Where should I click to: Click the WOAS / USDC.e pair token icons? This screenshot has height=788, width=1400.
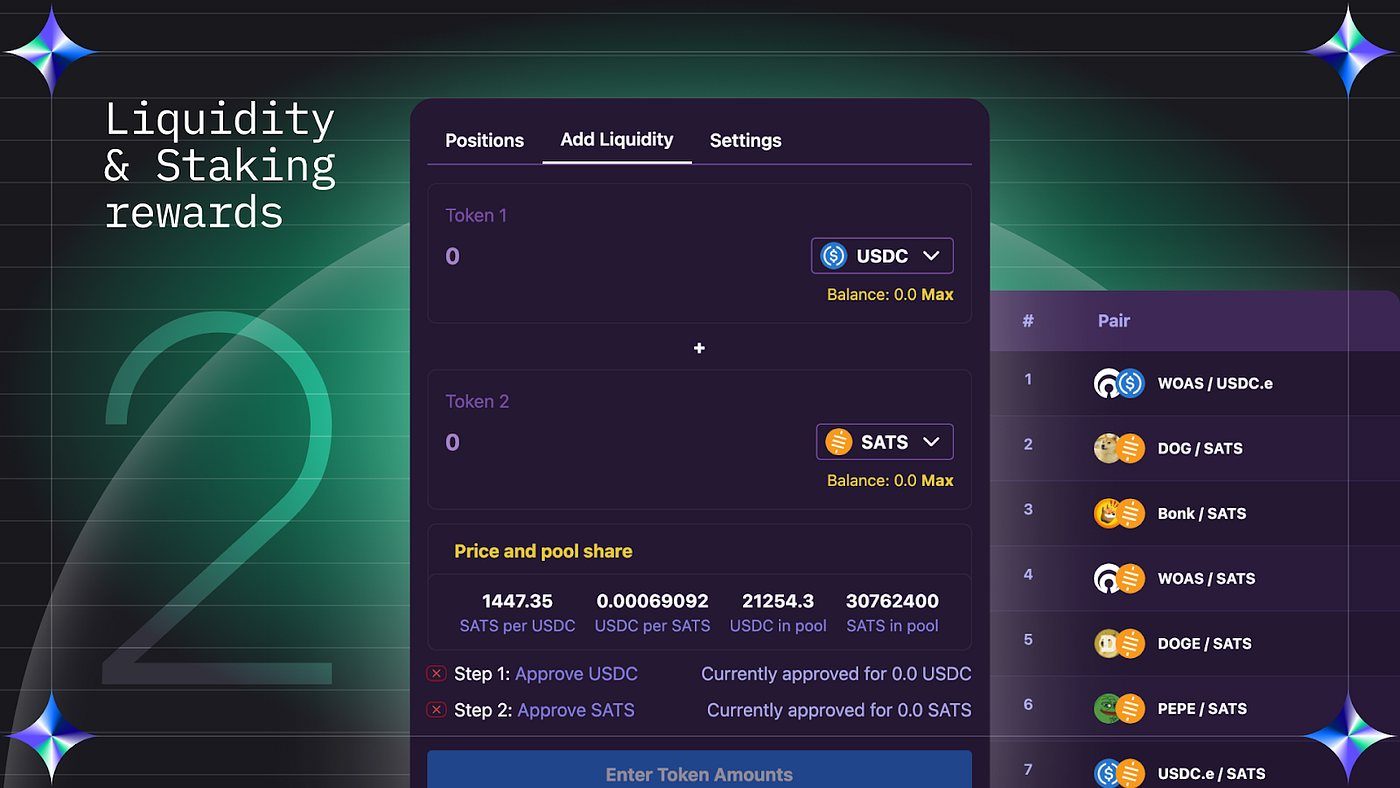point(1119,383)
